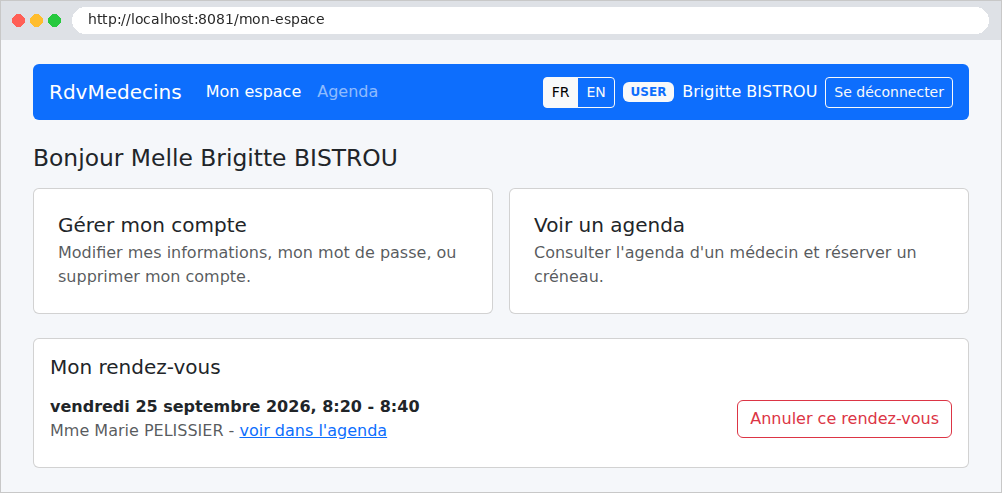Screen dimensions: 1002x493
Task: Switch language to FR
Action: point(560,92)
